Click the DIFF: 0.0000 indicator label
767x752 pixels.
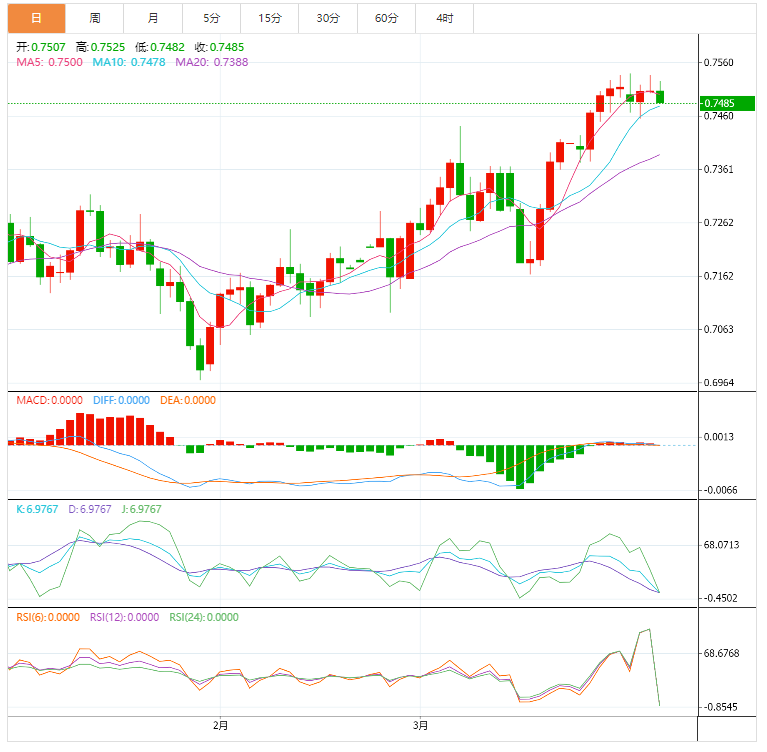point(121,400)
